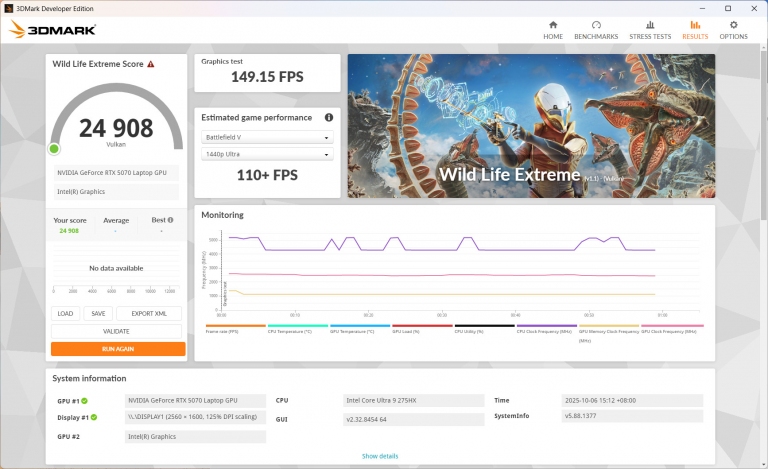This screenshot has width=768, height=469.
Task: Open the 1440p Ultra resolution dropdown
Action: pyautogui.click(x=267, y=155)
